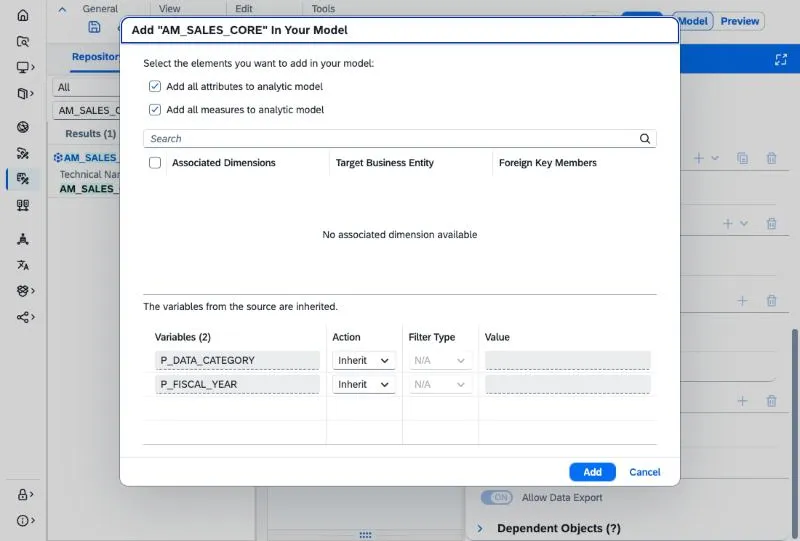Viewport: 800px width, 541px height.
Task: Click the Value field for P_DATA_CATEGORY
Action: [x=567, y=360]
